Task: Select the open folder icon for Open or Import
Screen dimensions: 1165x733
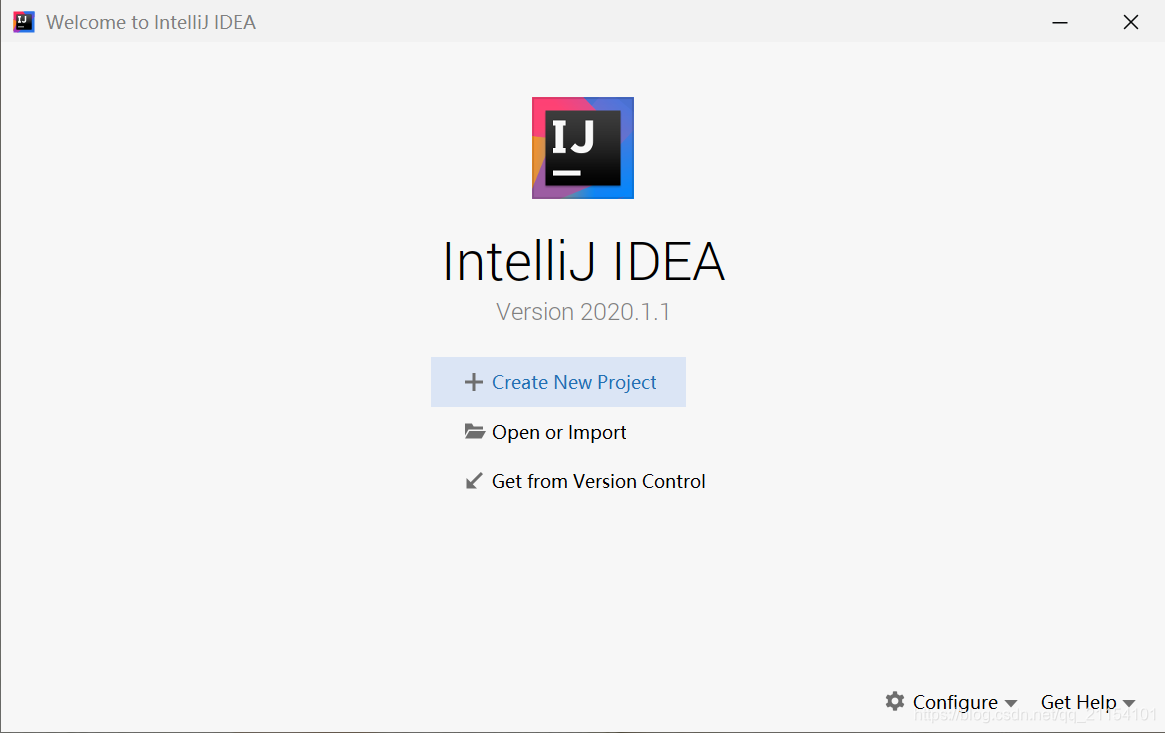Action: pos(472,431)
